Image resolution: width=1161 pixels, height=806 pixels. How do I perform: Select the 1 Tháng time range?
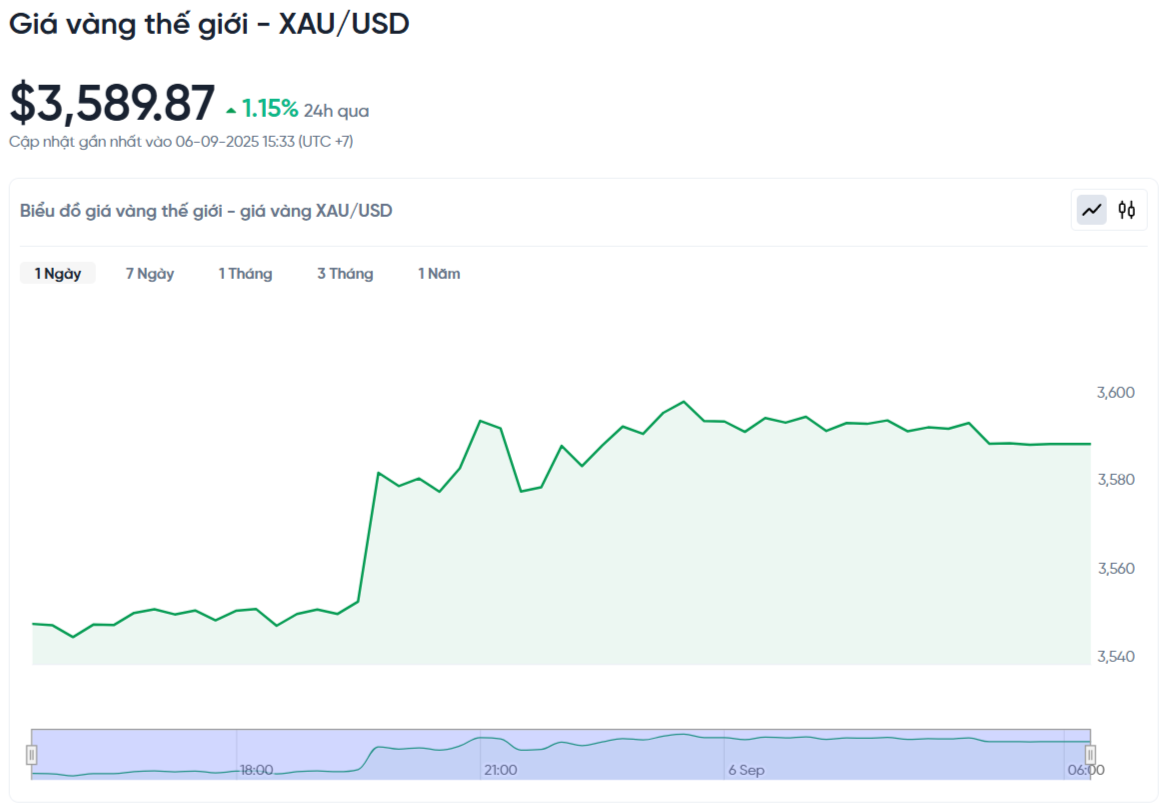point(245,273)
